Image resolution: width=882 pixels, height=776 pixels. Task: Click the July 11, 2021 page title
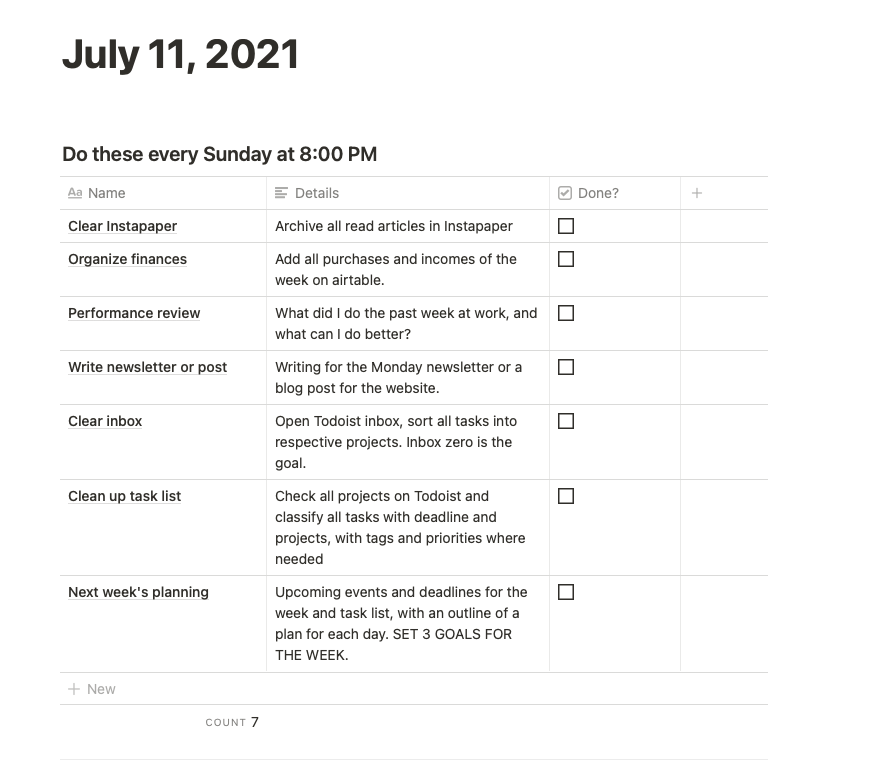click(181, 55)
